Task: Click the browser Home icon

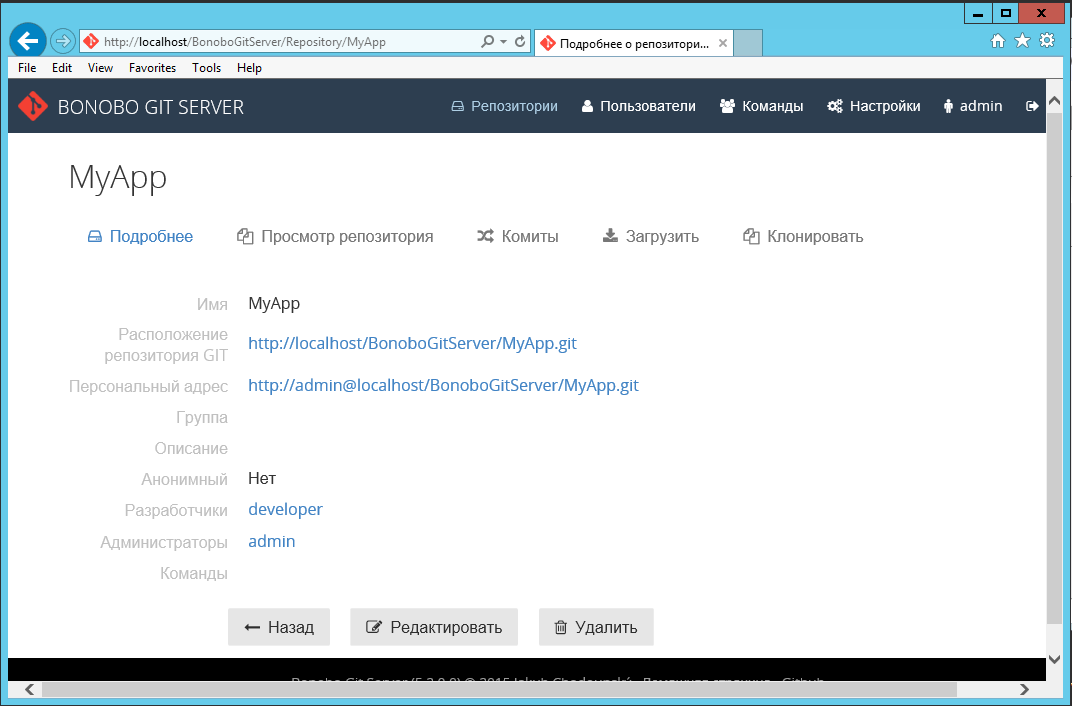Action: (x=998, y=41)
